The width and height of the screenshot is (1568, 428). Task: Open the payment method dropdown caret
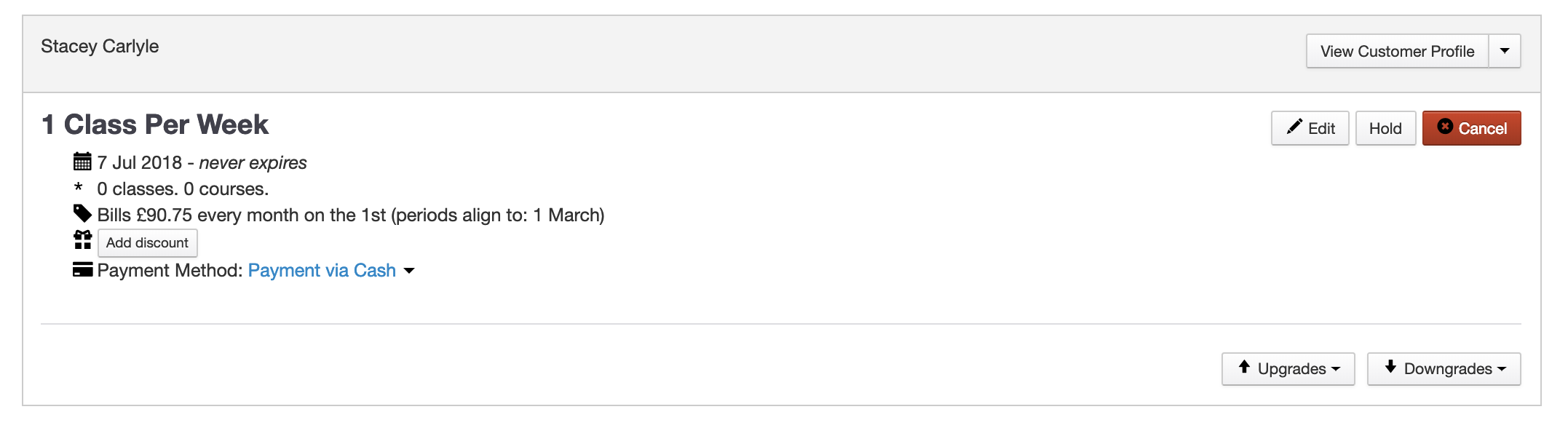(x=409, y=271)
